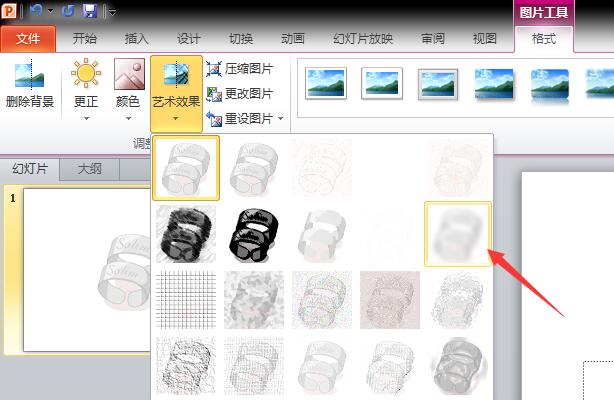Apply the Pencil Grayscale artistic effect

tap(322, 168)
